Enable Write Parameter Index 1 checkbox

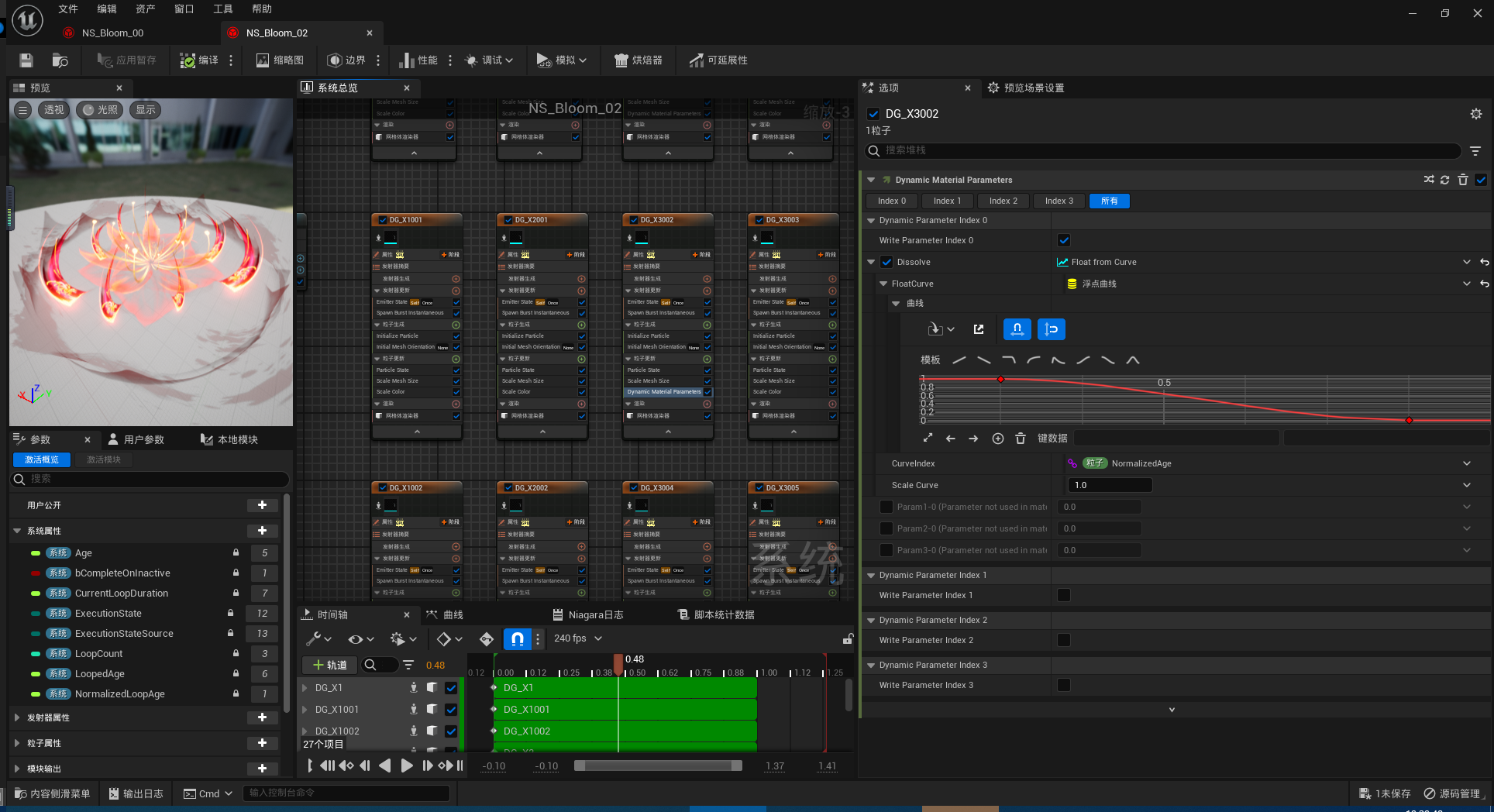coord(1064,595)
